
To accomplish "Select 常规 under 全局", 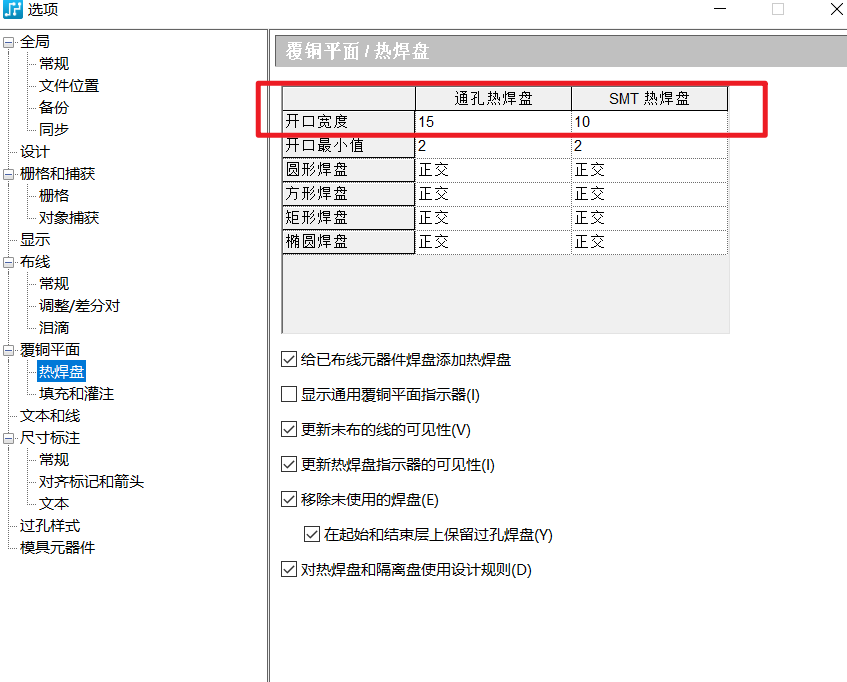I will pos(54,64).
